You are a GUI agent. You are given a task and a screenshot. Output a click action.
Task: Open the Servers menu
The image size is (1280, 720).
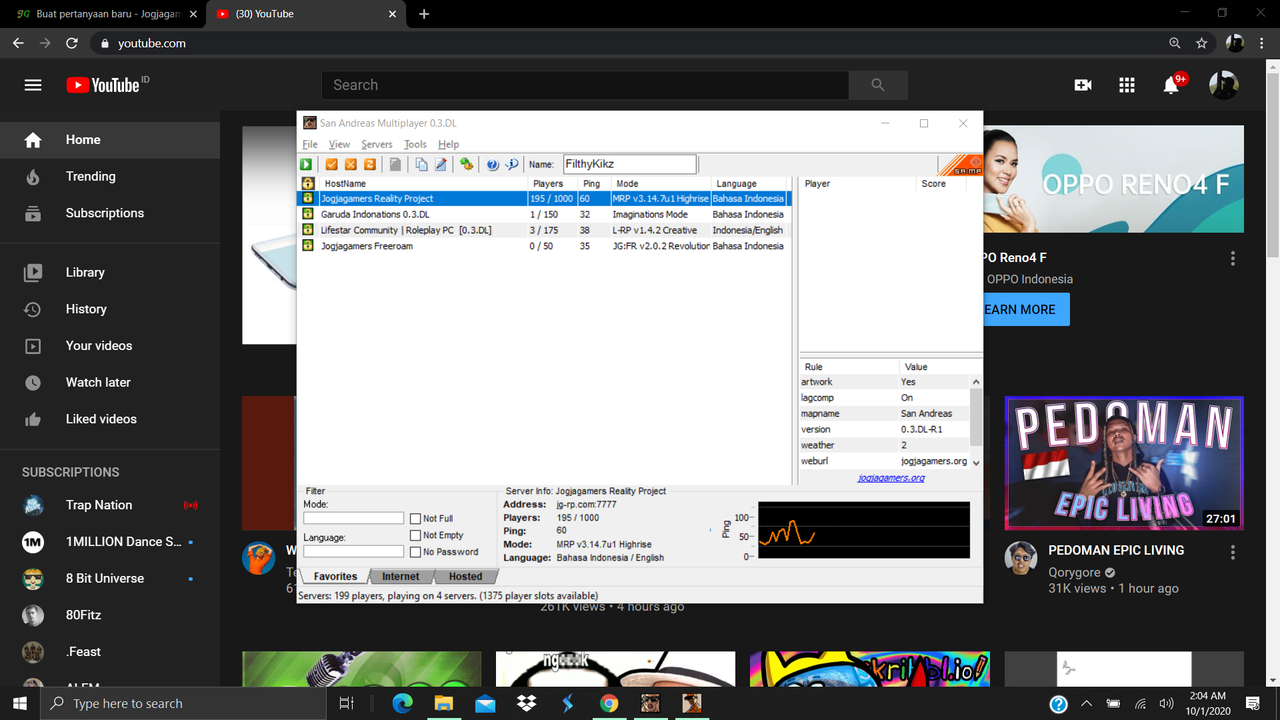click(x=377, y=144)
